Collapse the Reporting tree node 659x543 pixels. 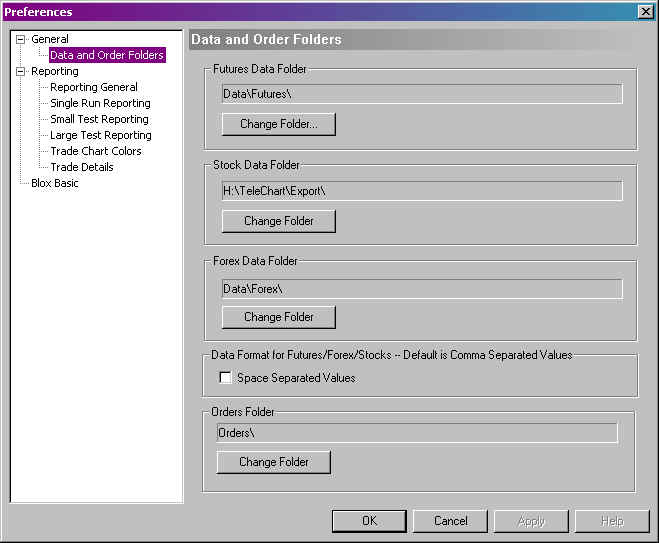point(20,72)
